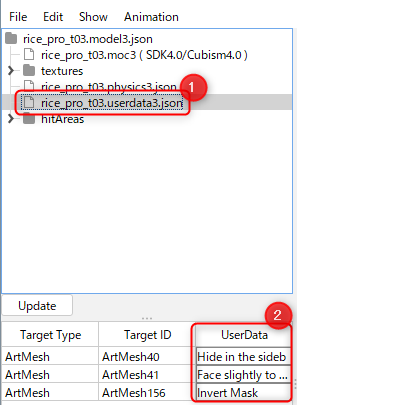Expand the textures folder chevron
Viewport: 400px width, 405px height.
click(x=11, y=70)
